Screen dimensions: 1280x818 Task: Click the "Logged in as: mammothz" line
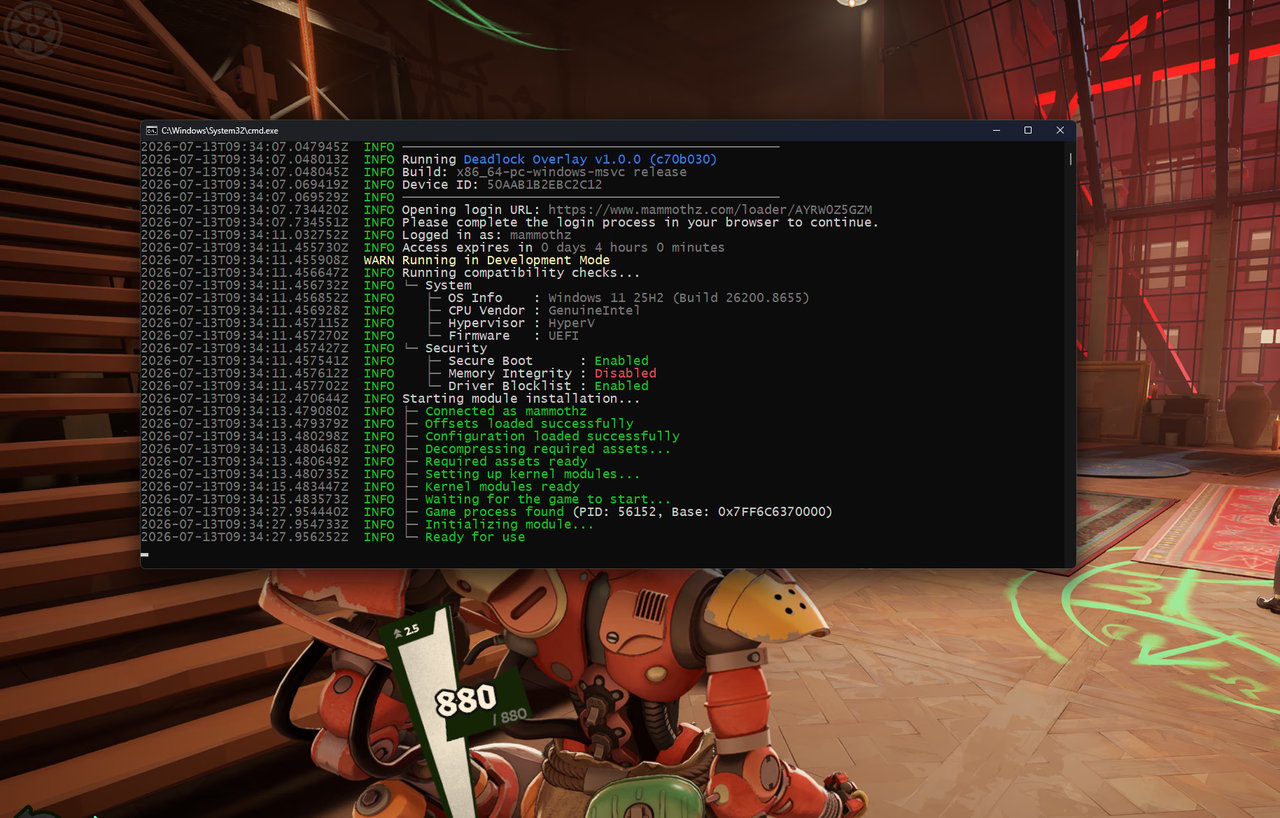(487, 235)
